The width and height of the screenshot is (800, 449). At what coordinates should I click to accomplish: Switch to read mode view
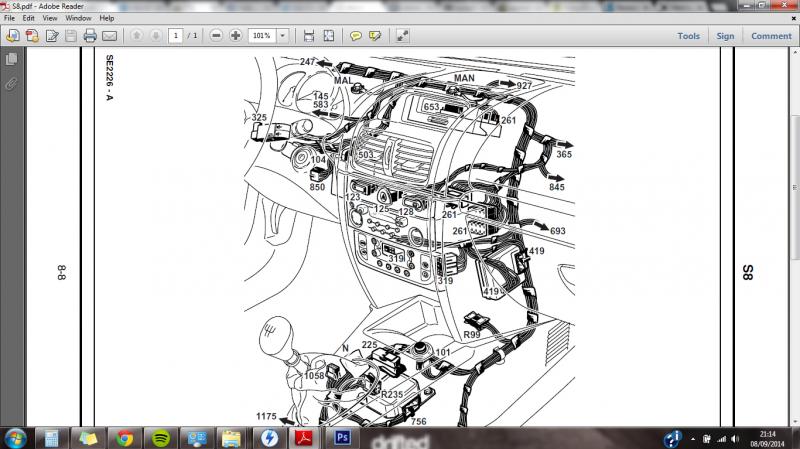(x=402, y=36)
